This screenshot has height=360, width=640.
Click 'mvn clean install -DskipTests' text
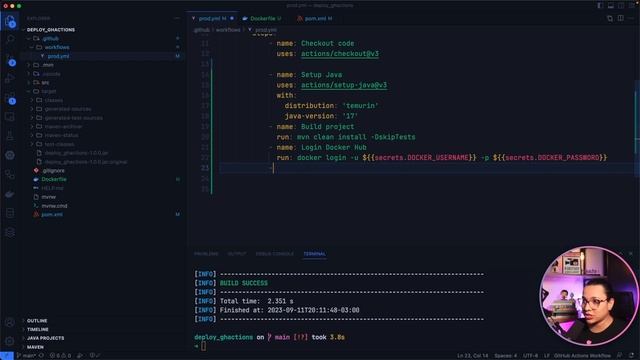pyautogui.click(x=356, y=137)
